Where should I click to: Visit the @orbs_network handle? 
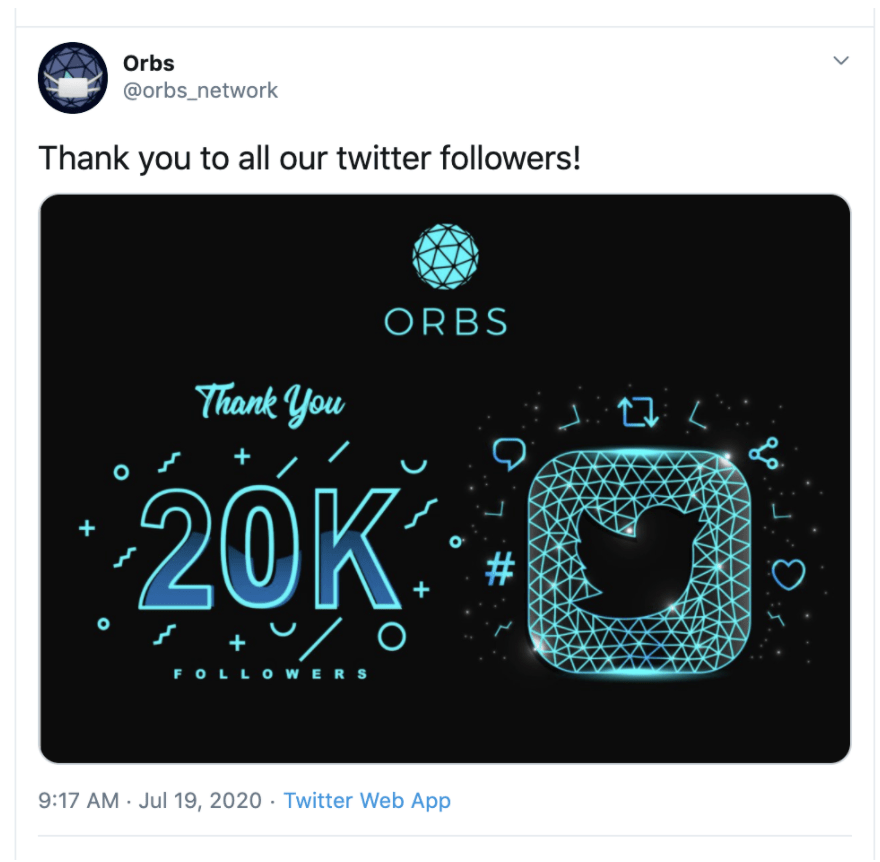tap(200, 90)
